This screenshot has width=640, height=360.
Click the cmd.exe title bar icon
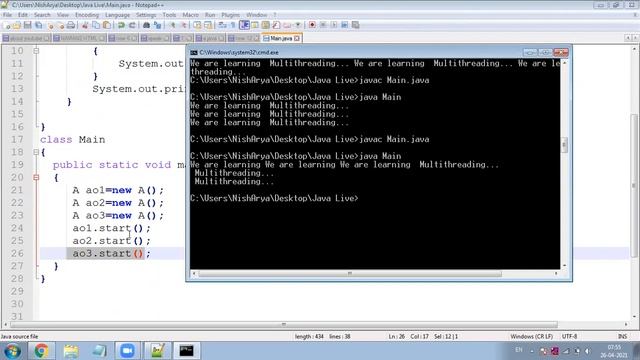tap(194, 53)
